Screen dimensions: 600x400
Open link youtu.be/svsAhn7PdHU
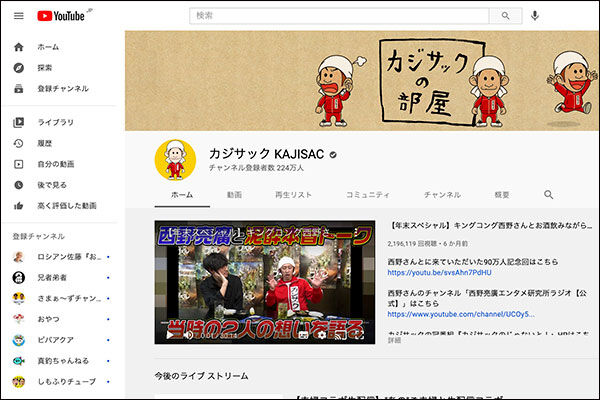click(x=439, y=273)
